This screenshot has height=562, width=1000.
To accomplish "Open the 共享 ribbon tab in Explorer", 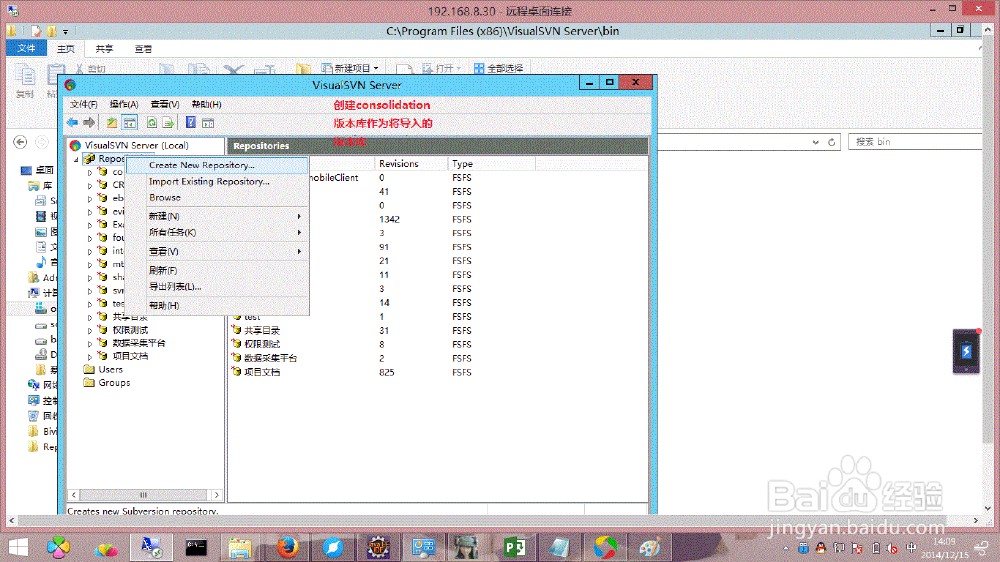I will (x=104, y=49).
